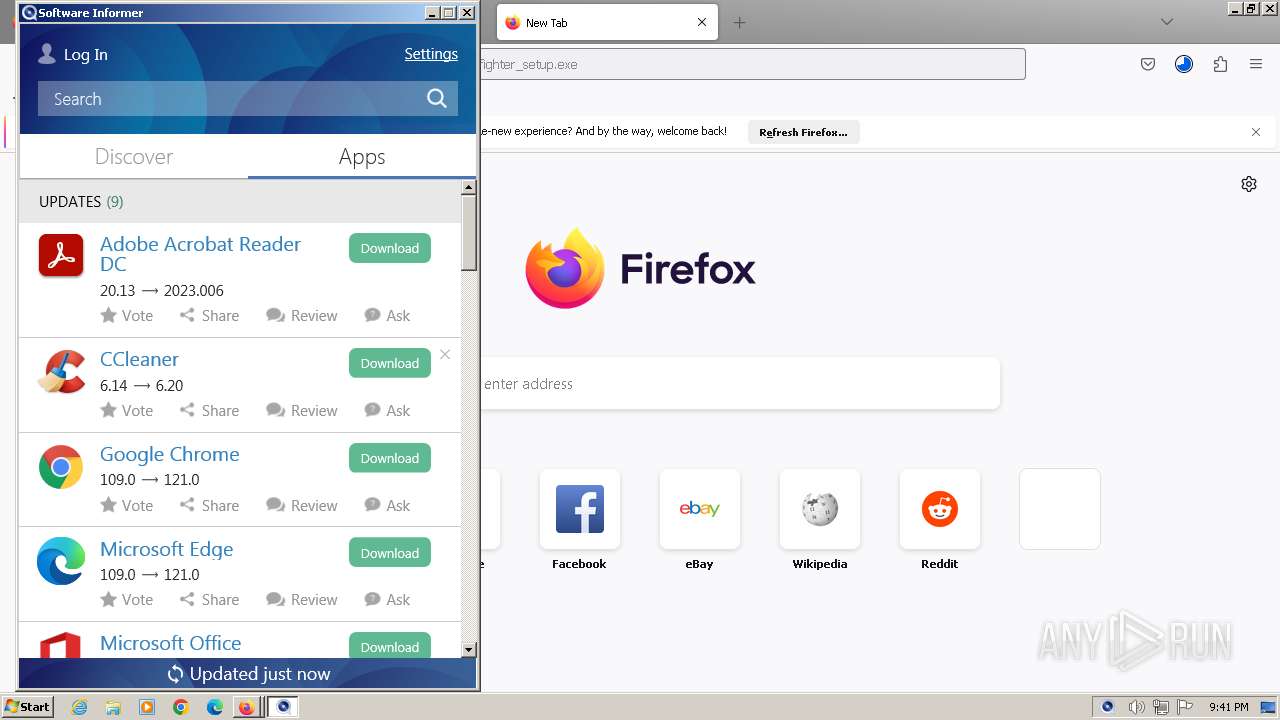Screen dimensions: 1280x720
Task: Write a review for Google Chrome
Action: 302,505
